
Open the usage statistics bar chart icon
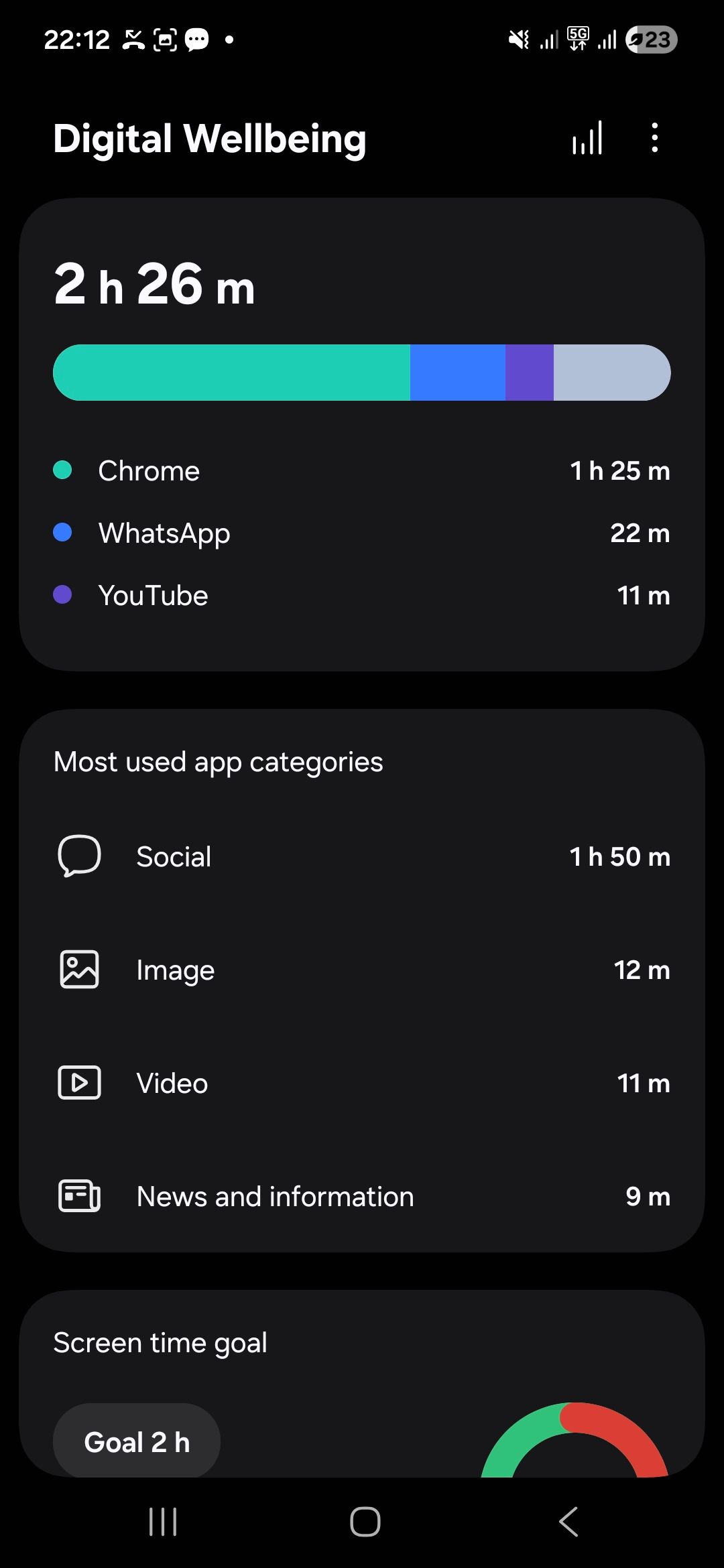pos(587,138)
